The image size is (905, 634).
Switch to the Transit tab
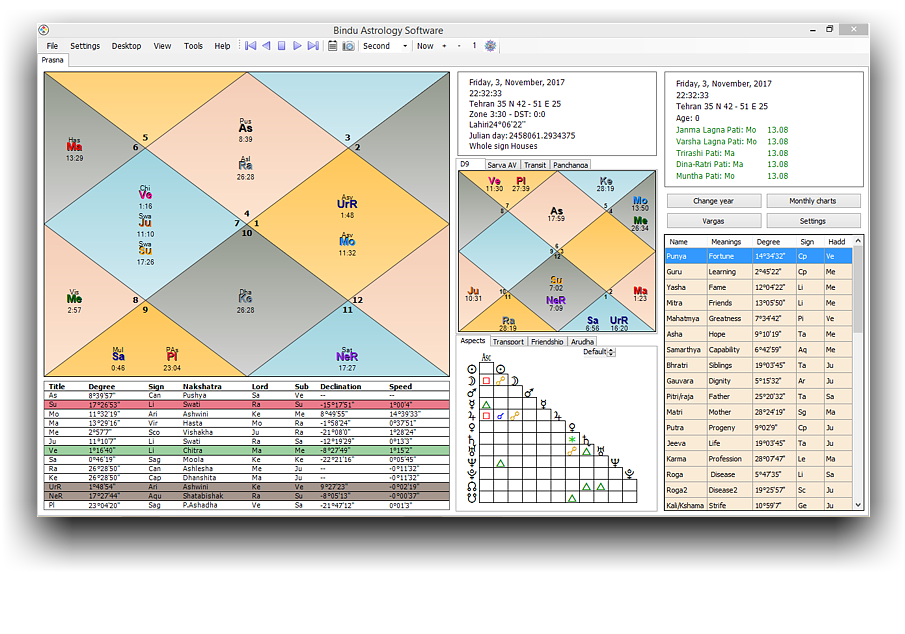pyautogui.click(x=535, y=165)
